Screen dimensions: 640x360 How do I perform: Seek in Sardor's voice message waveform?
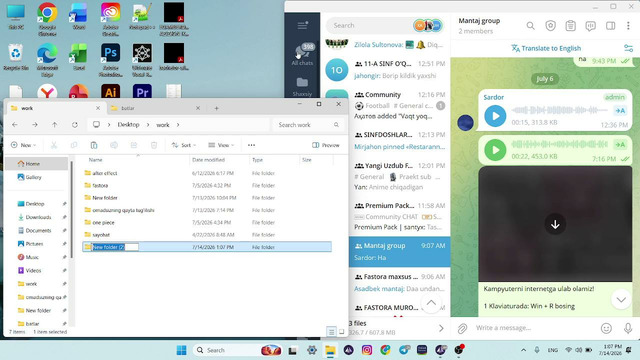click(x=560, y=110)
